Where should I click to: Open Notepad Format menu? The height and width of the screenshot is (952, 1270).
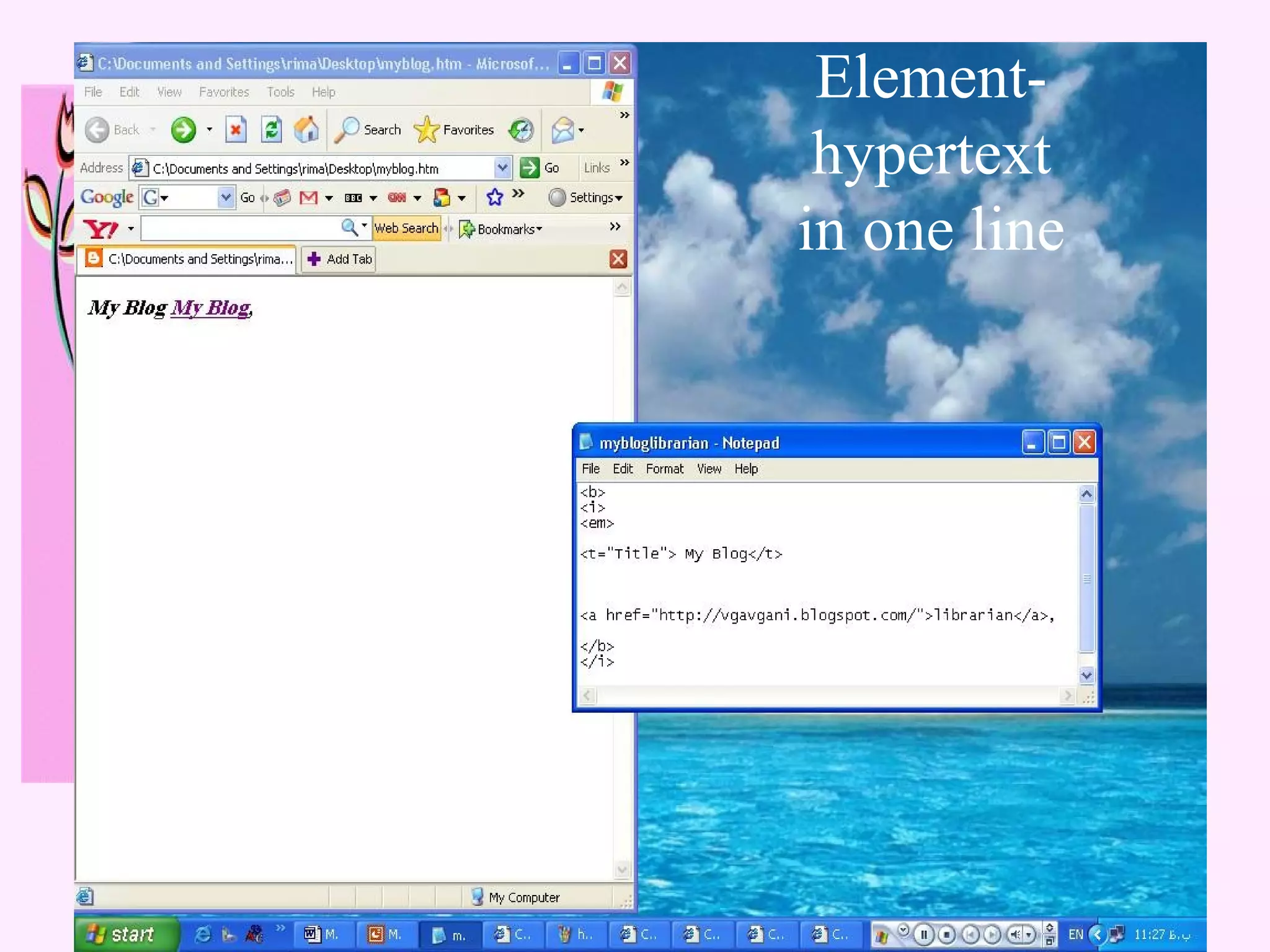coord(664,469)
